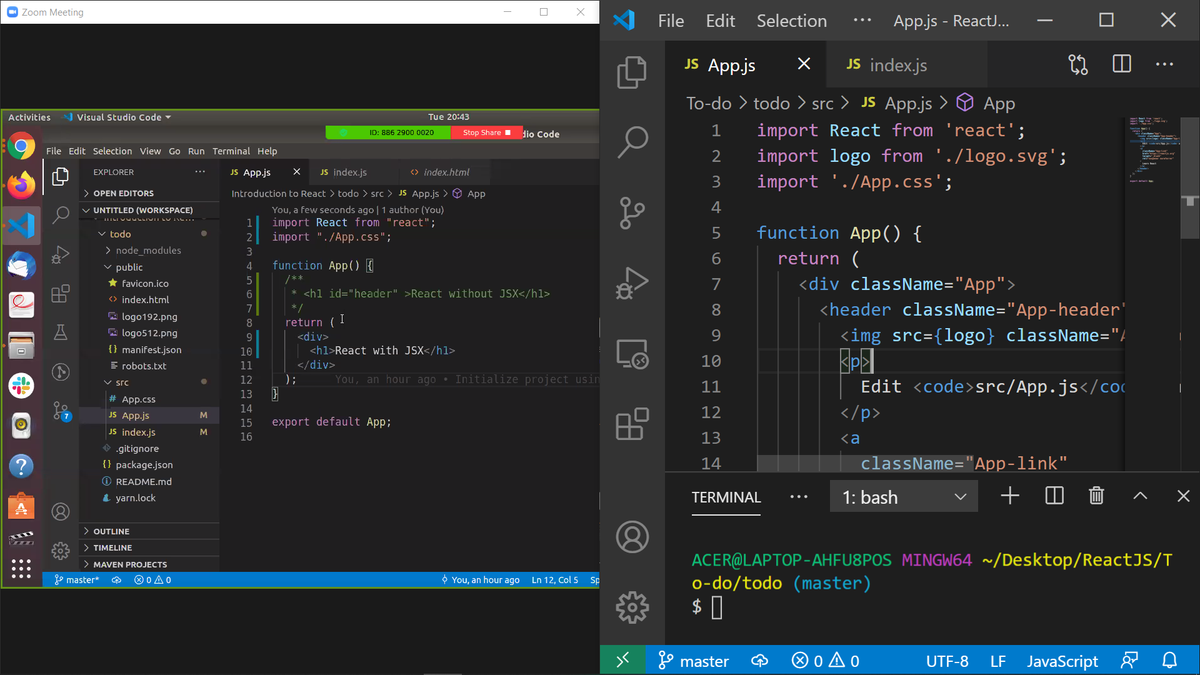Image resolution: width=1200 pixels, height=675 pixels.
Task: Kill terminal with trash icon
Action: [1096, 496]
